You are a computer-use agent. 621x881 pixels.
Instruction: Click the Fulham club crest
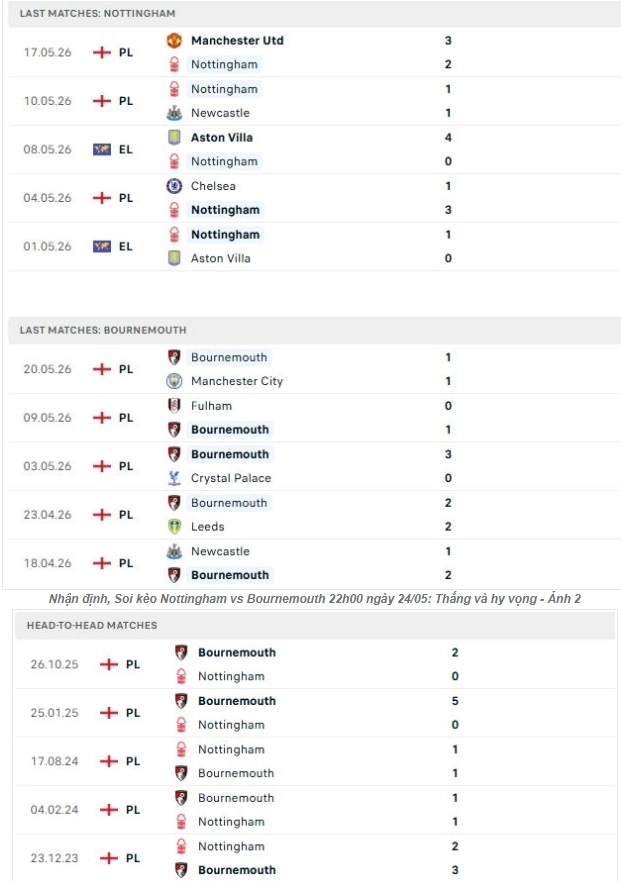[174, 406]
